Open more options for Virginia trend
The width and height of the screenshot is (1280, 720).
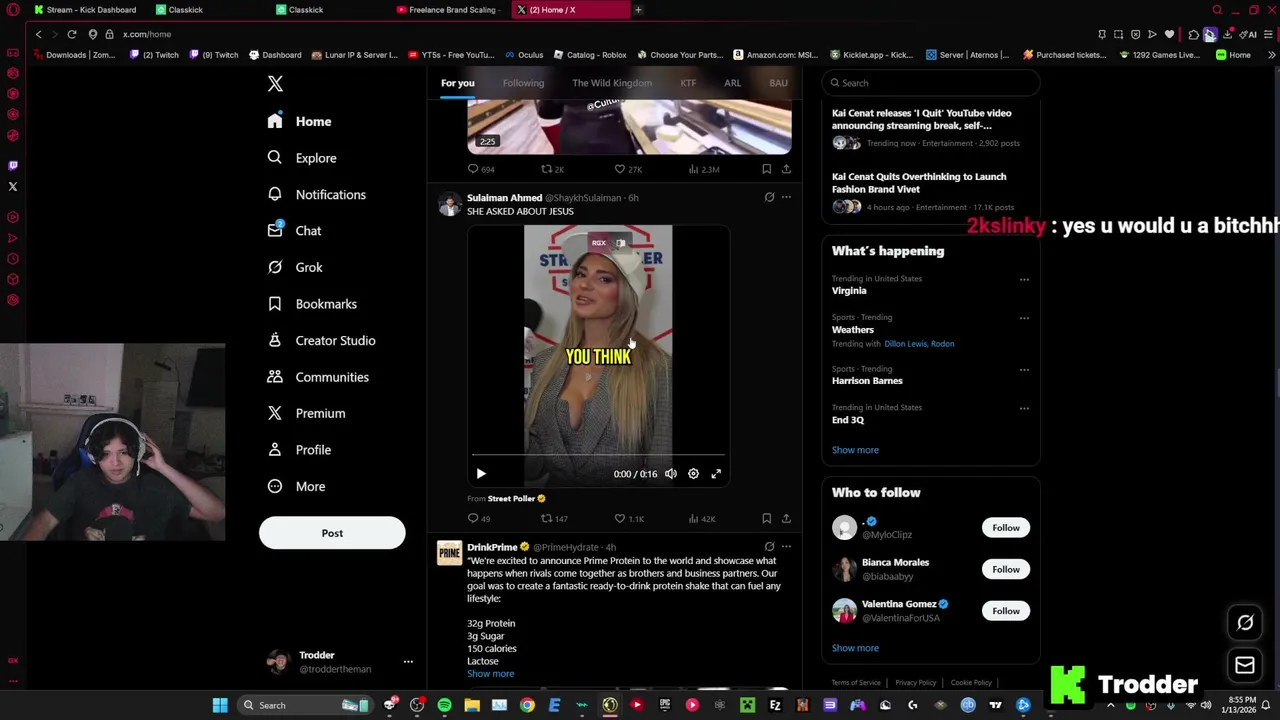pyautogui.click(x=1024, y=279)
